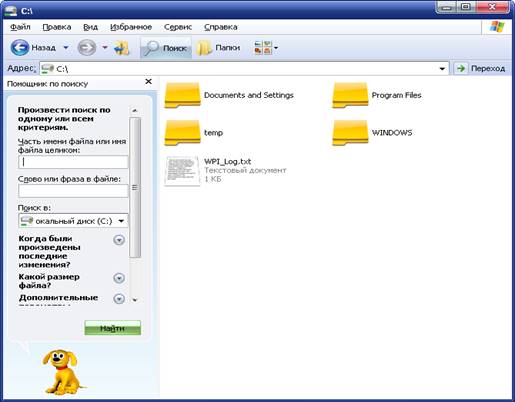Open the Сервис menu
Viewport: 515px width, 402px height.
[x=178, y=27]
